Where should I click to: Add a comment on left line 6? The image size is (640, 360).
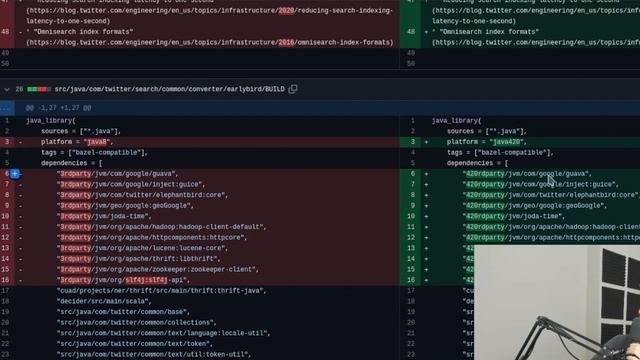[x=15, y=174]
